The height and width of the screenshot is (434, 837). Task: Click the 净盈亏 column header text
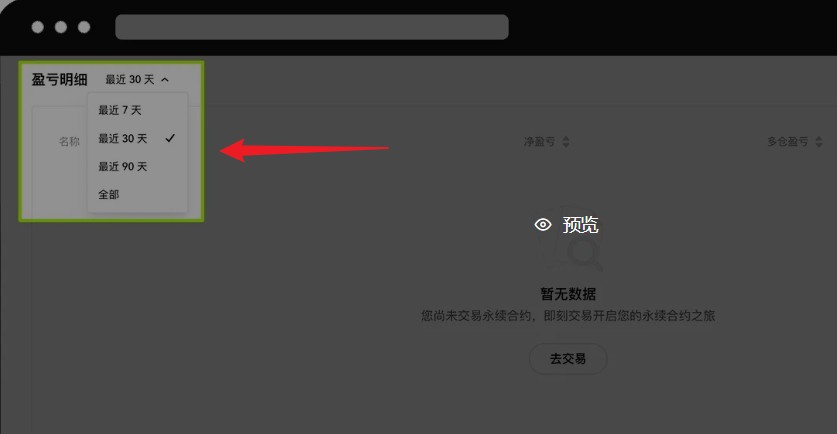(539, 141)
